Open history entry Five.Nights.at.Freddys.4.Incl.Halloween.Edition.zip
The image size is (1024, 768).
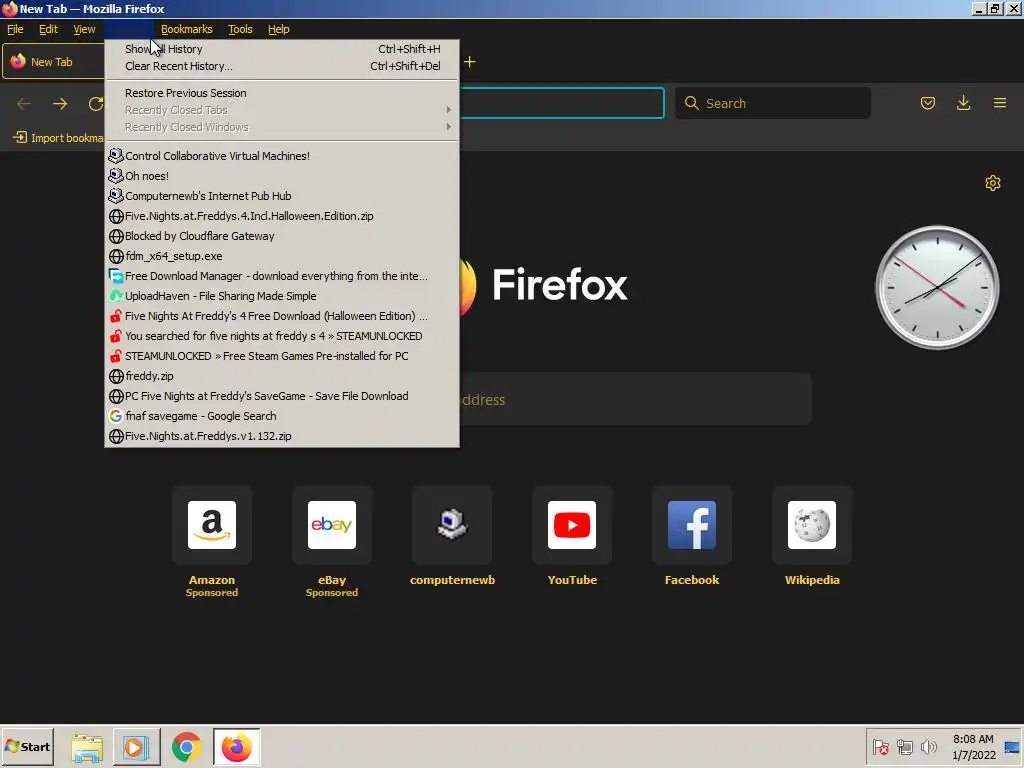[x=282, y=216]
